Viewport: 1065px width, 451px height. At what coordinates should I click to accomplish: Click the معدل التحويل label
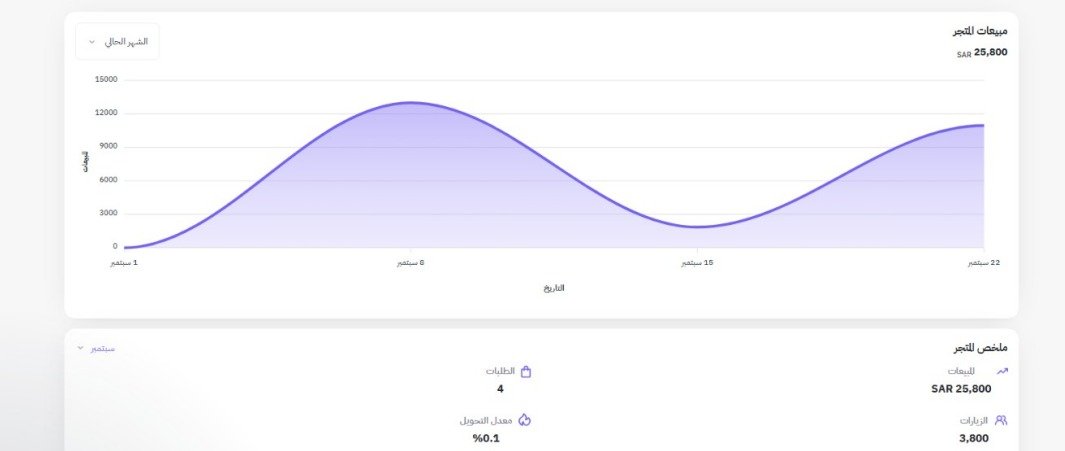click(x=486, y=420)
